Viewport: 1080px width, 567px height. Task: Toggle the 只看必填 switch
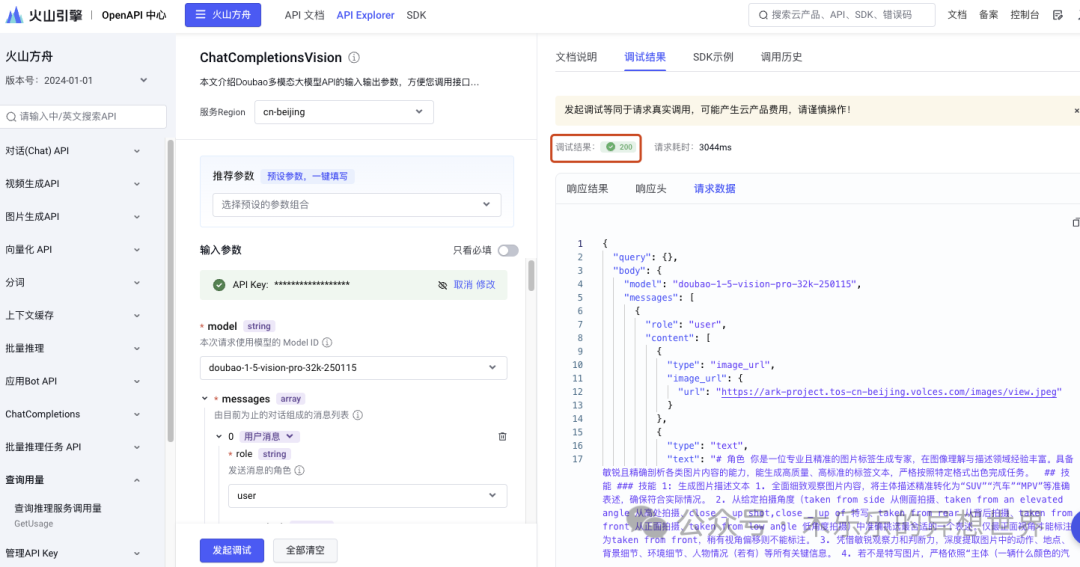[x=508, y=250]
